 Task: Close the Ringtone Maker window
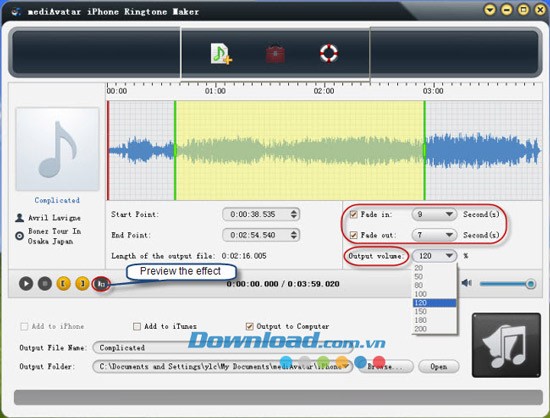click(541, 9)
